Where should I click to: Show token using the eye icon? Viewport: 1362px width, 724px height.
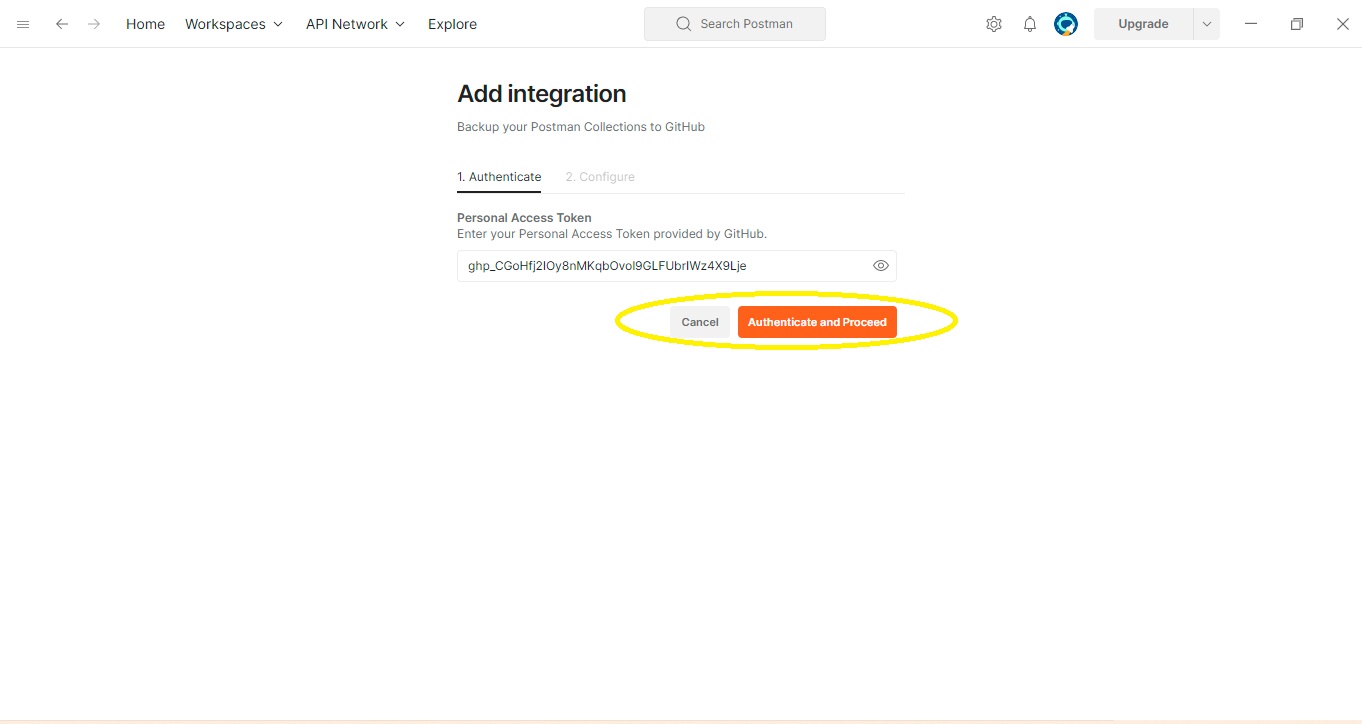coord(880,266)
